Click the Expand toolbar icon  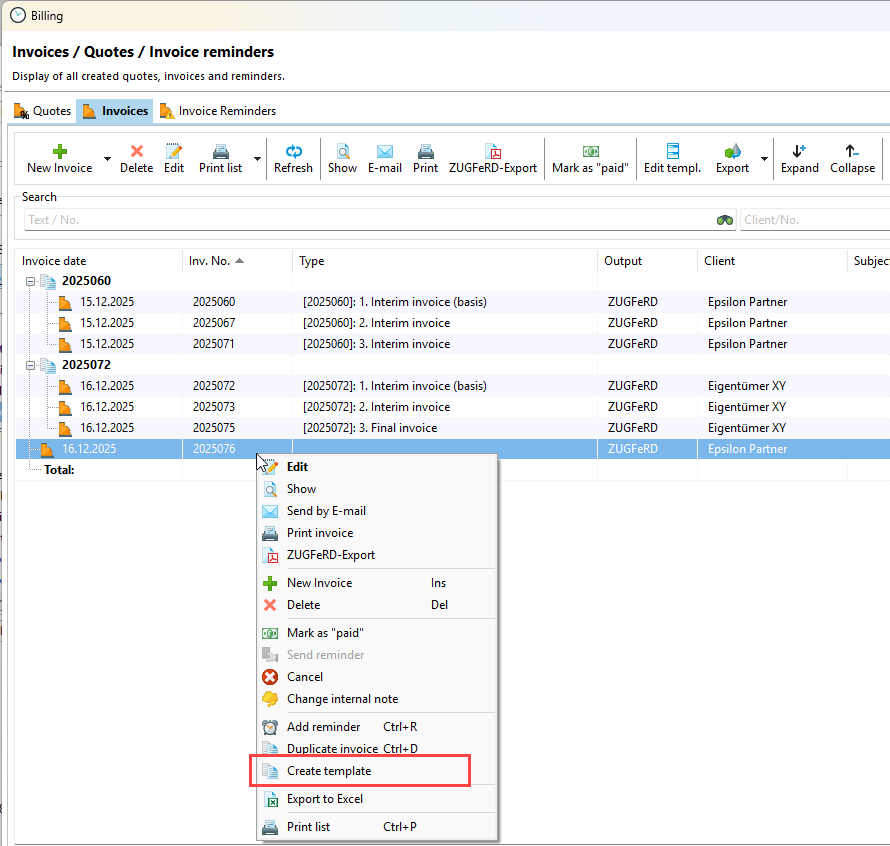point(799,152)
